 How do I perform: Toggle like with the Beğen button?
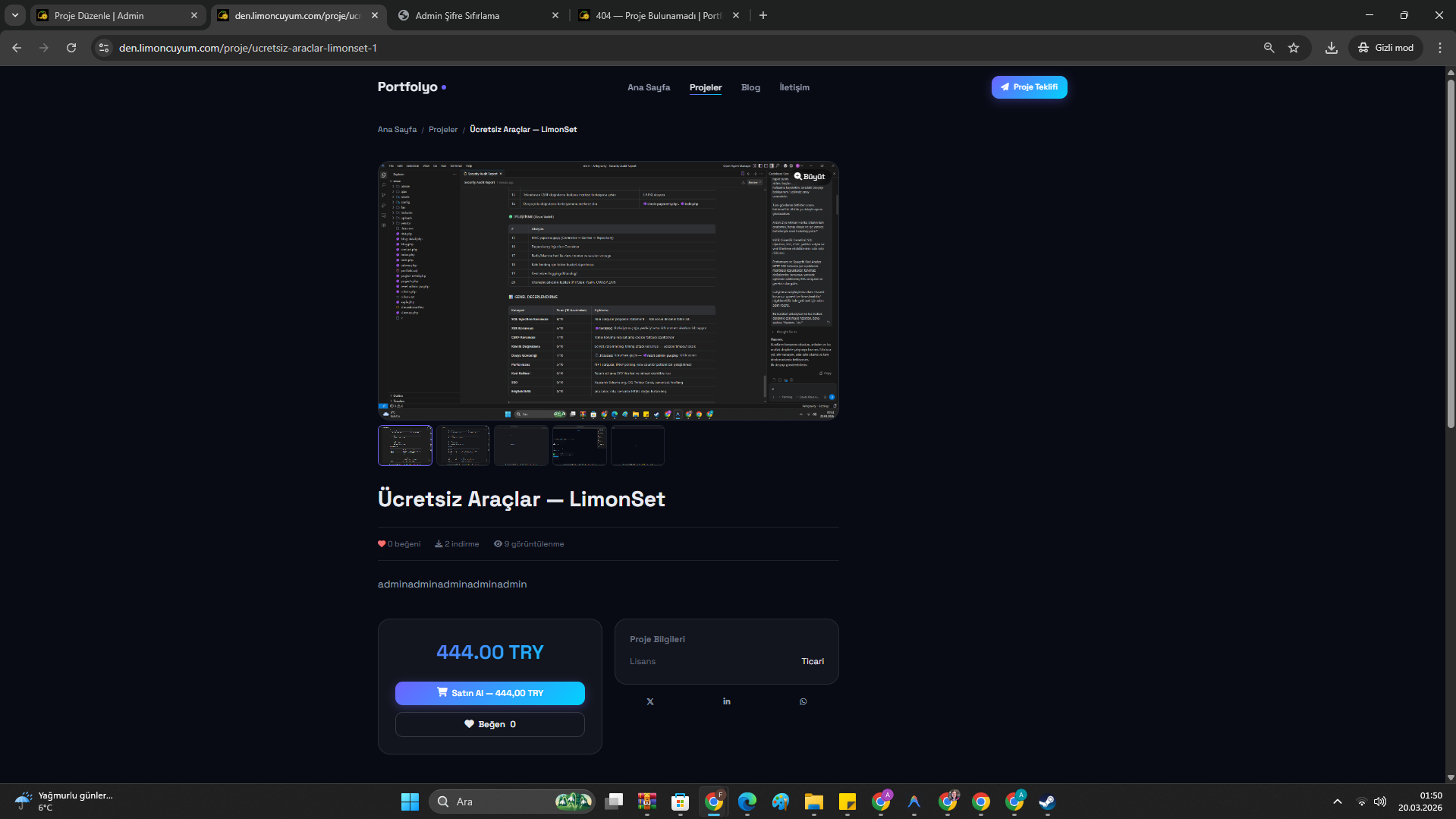(489, 724)
